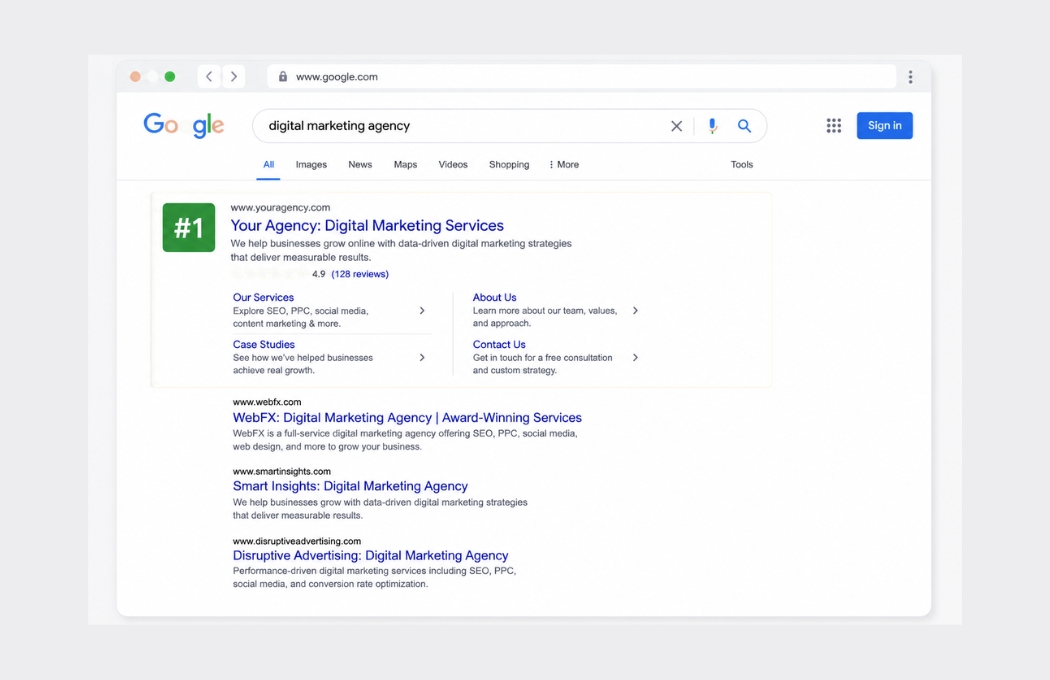Expand the Our Services sitelink chevron
Image resolution: width=1050 pixels, height=680 pixels.
422,311
